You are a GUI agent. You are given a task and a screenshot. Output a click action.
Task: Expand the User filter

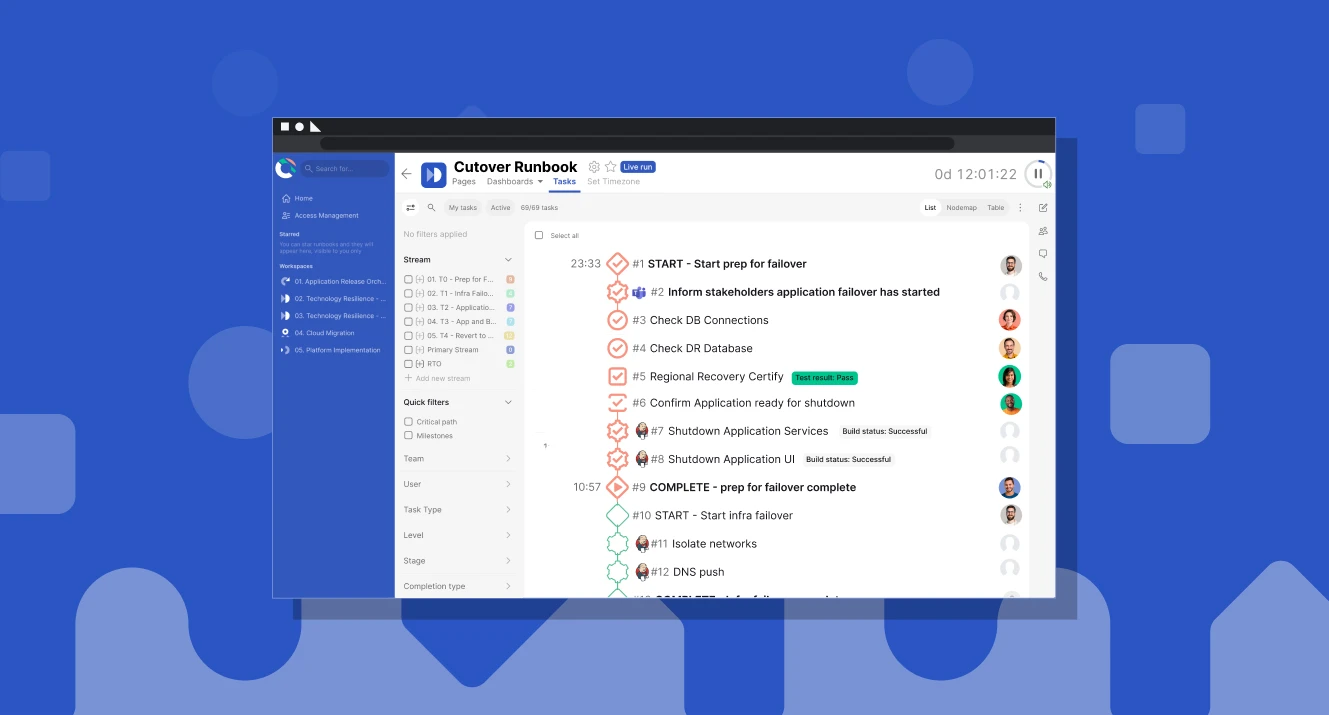(459, 484)
